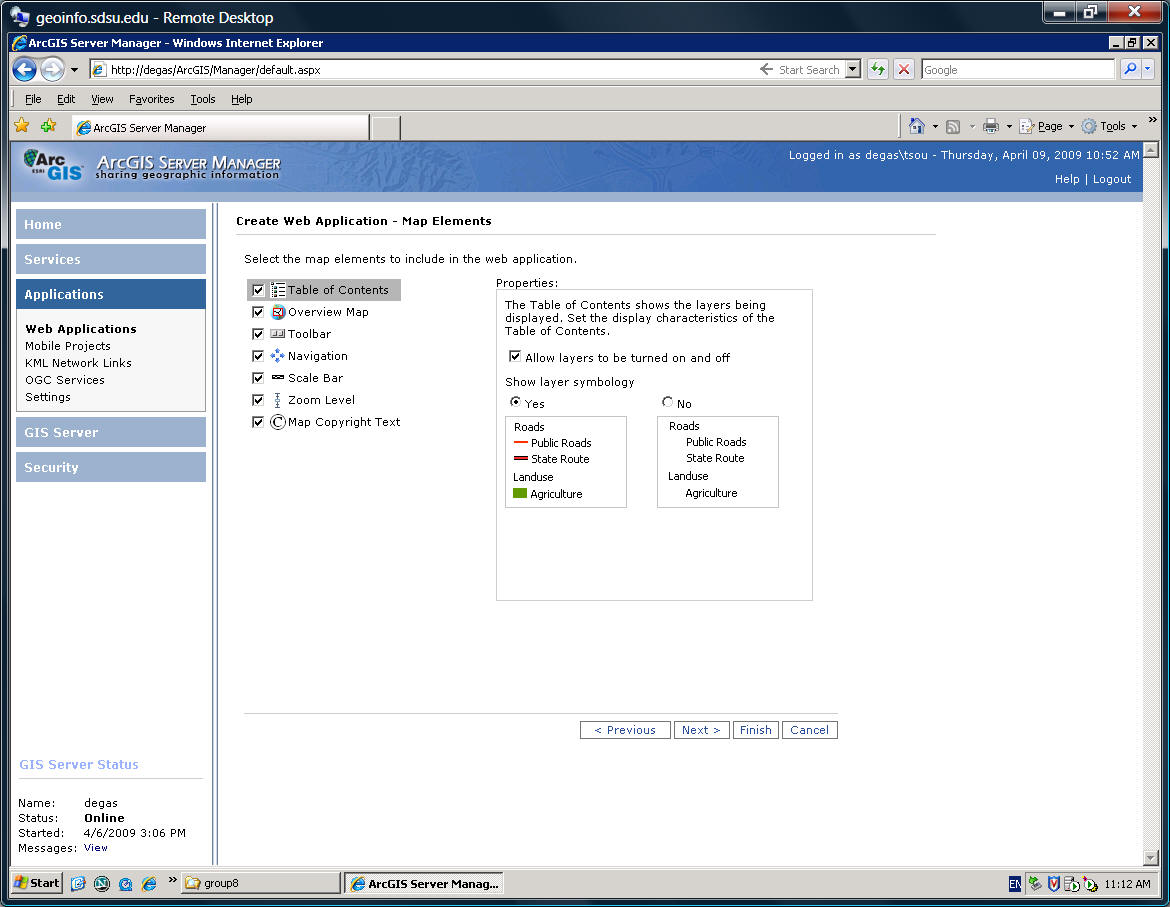
Task: Uncheck the Map Copyright Text checkbox
Action: click(258, 422)
